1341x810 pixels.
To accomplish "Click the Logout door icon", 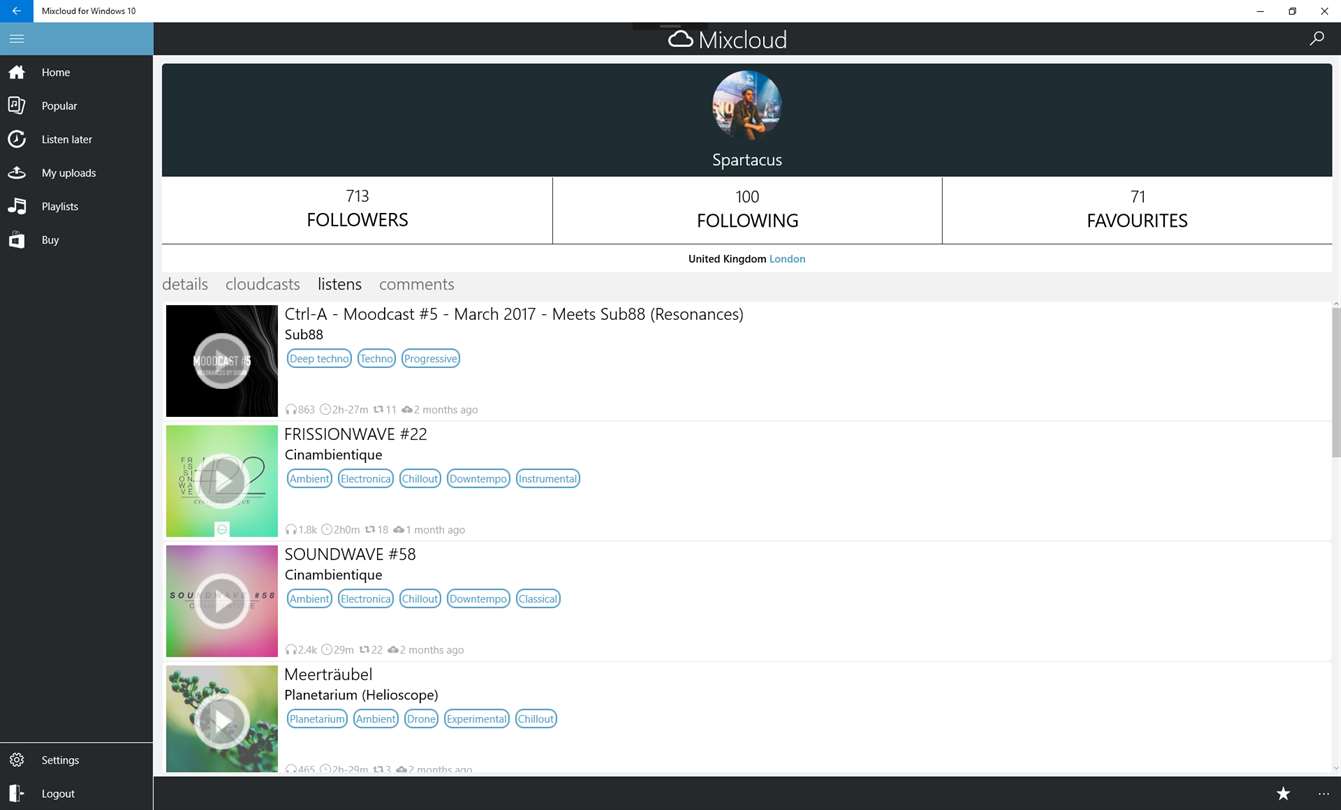I will coord(16,793).
